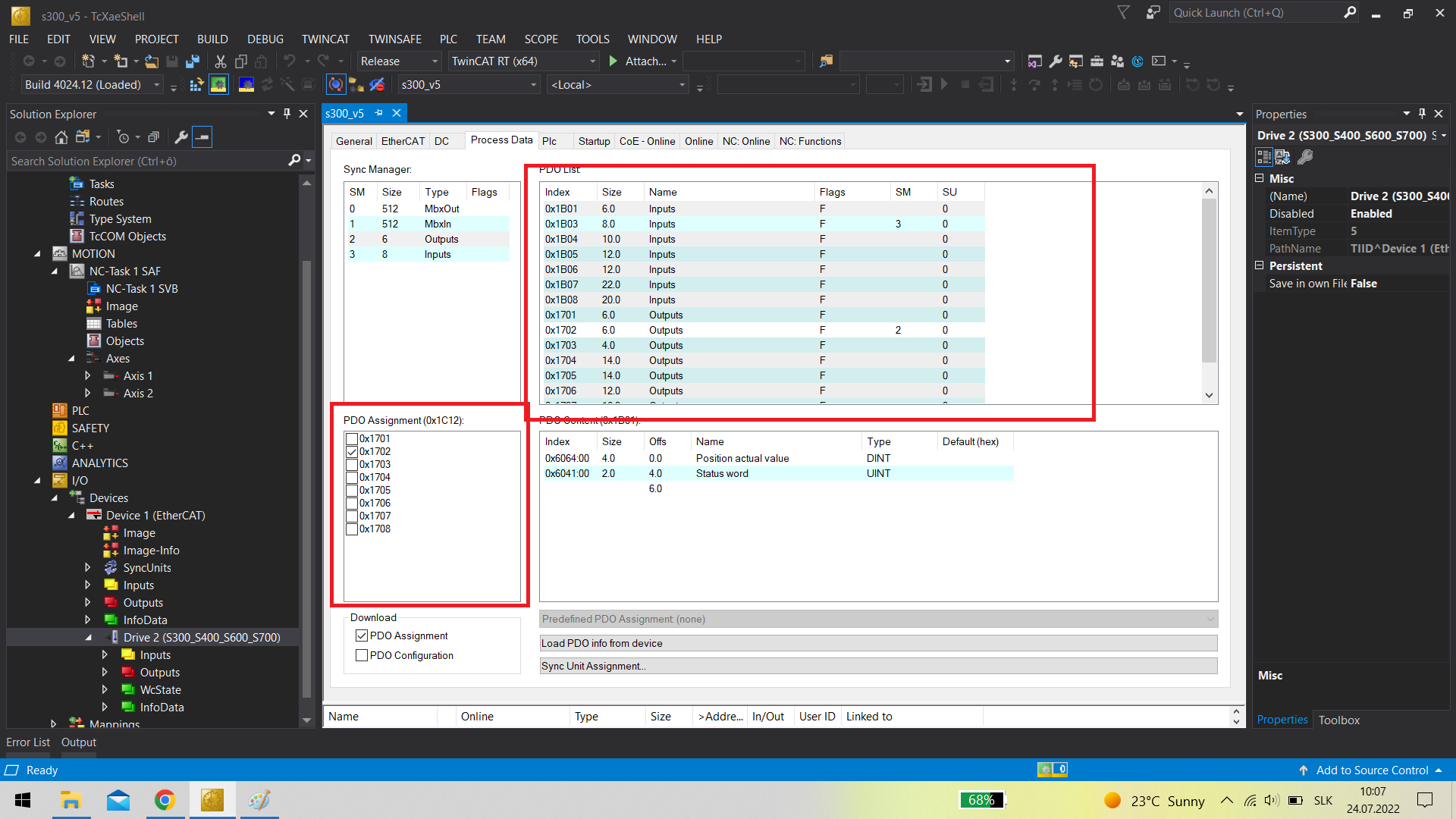The height and width of the screenshot is (819, 1456).
Task: Click the New Project toolbar icon
Action: [89, 61]
